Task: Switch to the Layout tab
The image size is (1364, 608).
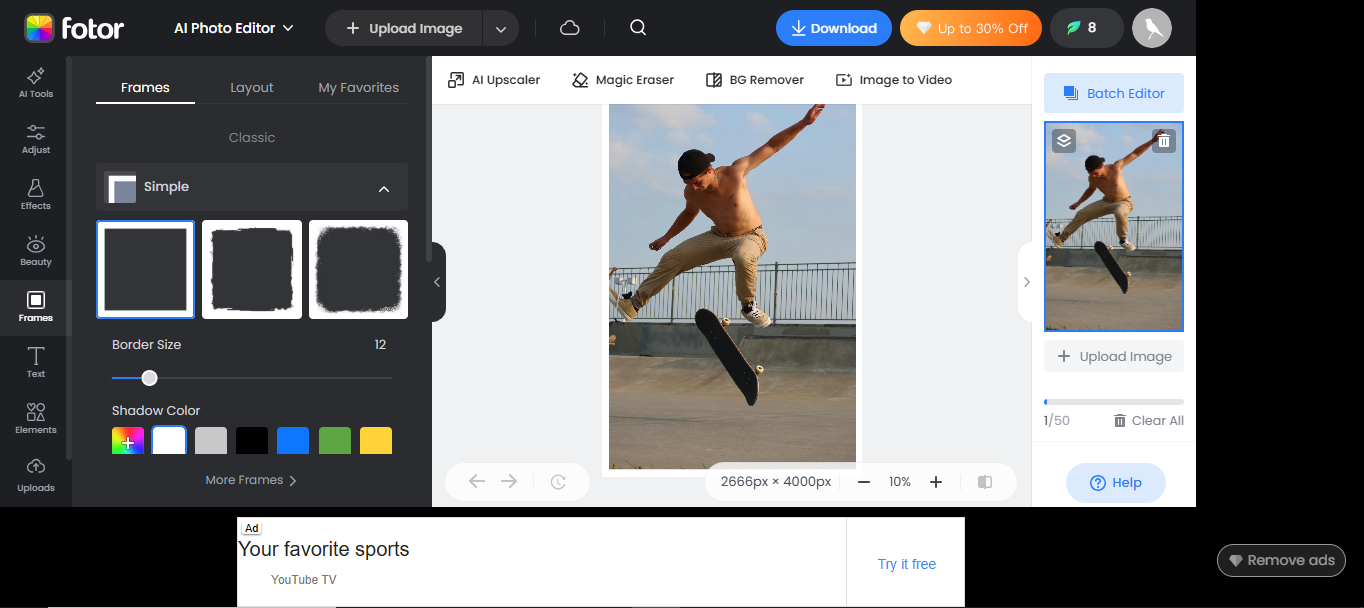Action: [251, 87]
